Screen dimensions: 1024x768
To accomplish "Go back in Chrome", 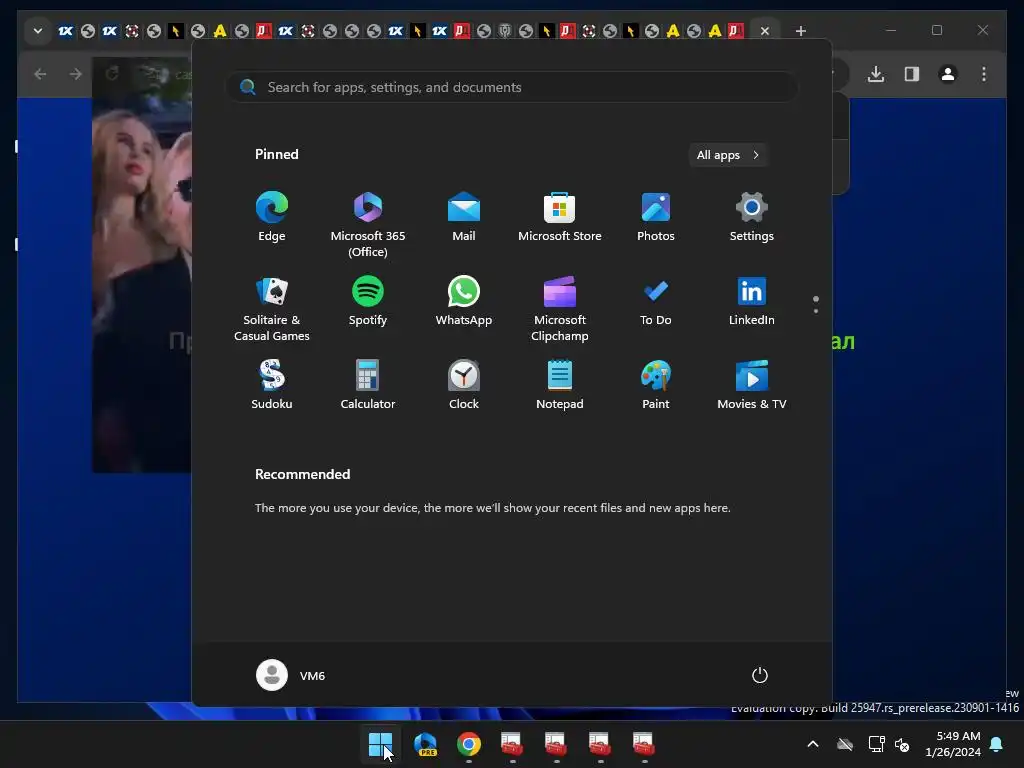I will [40, 74].
